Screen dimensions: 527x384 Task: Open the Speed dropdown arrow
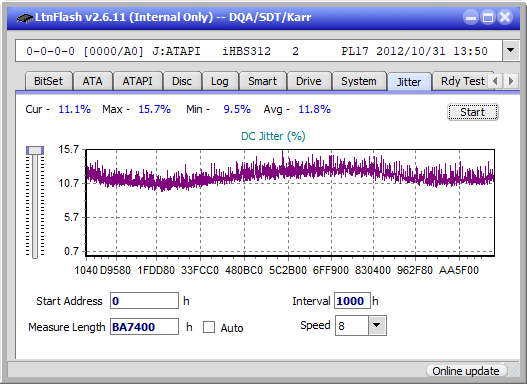[377, 325]
